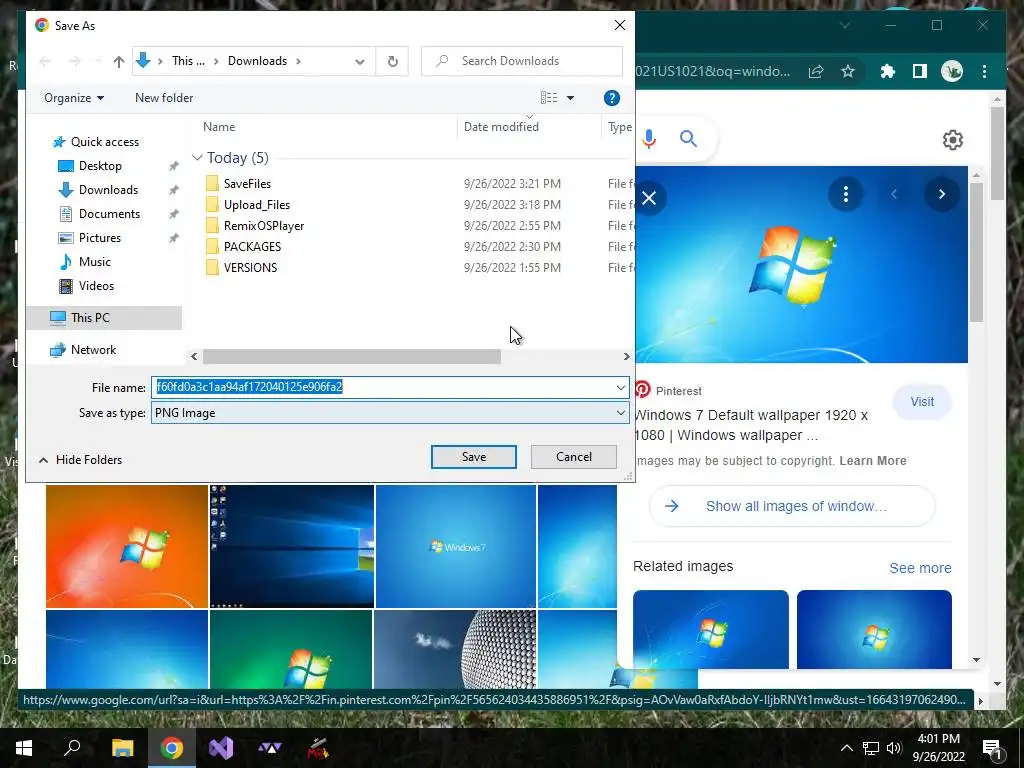
Task: Click the volume icon in system tray
Action: (x=895, y=748)
